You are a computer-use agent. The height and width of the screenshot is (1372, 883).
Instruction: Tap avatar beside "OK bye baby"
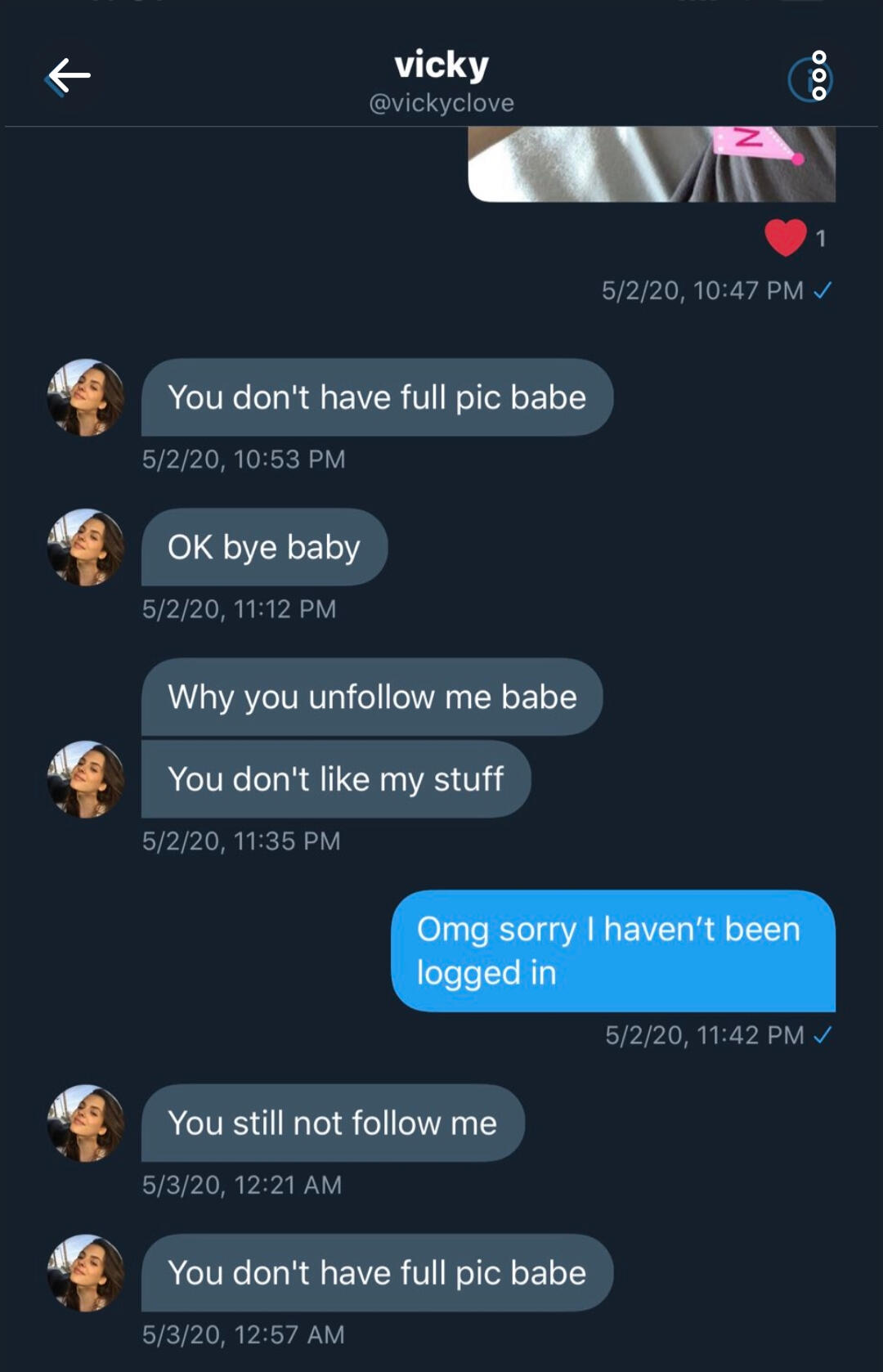(x=86, y=547)
